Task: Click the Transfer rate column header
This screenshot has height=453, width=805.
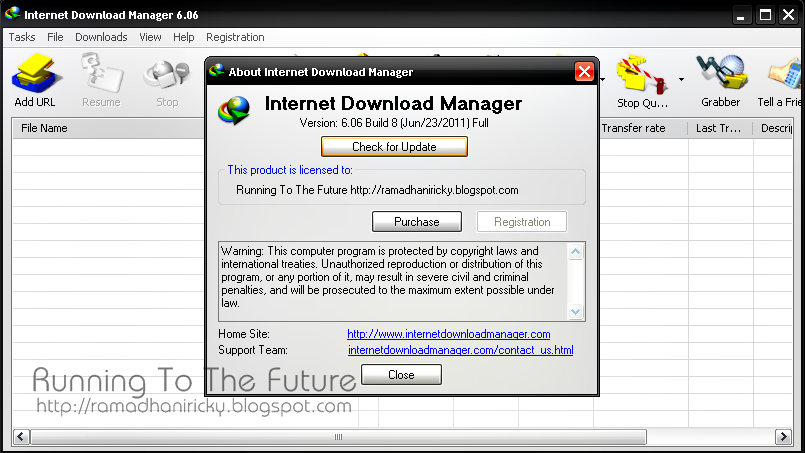Action: pyautogui.click(x=643, y=128)
